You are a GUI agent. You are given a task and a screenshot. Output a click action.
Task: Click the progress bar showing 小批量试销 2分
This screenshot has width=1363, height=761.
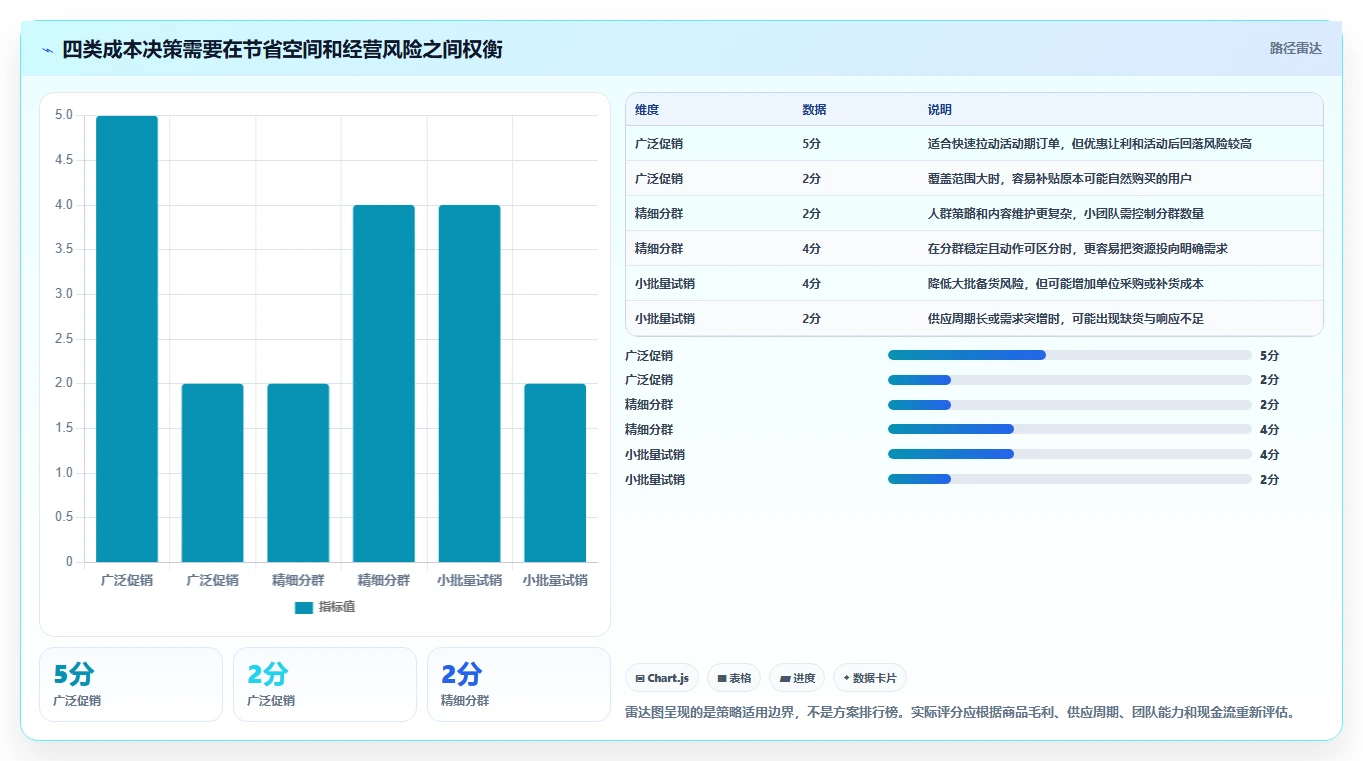tap(1069, 479)
